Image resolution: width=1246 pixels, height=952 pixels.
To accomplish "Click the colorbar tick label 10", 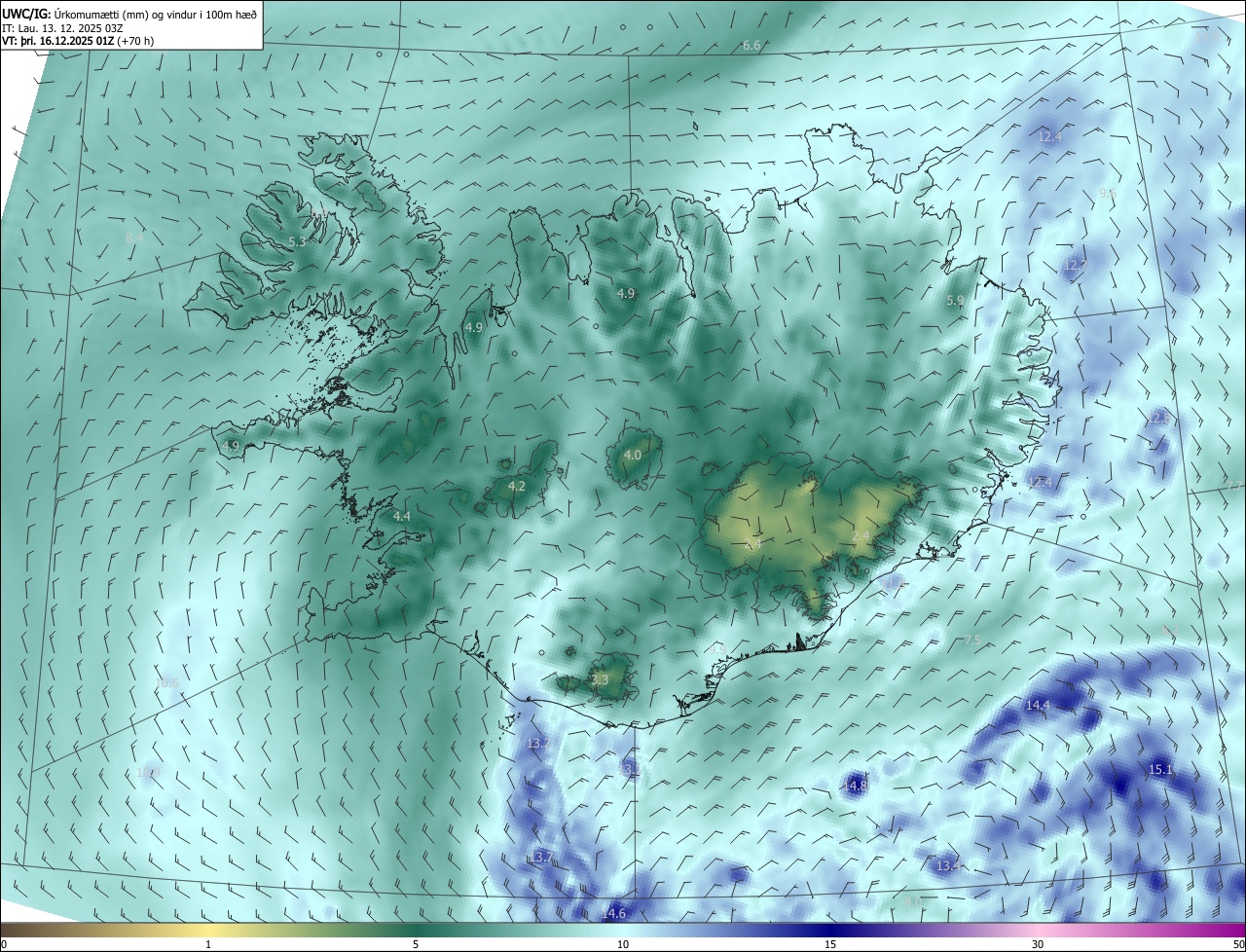I will (x=623, y=944).
